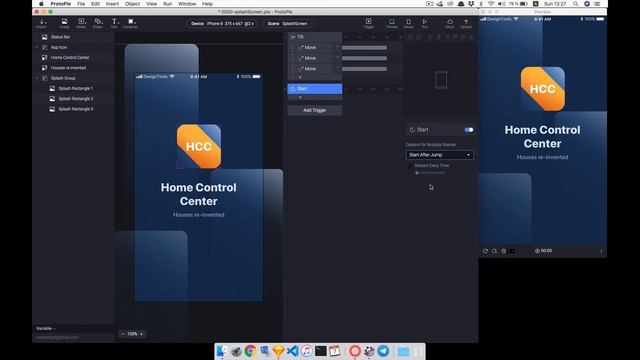Open the Insert menu
640x360 pixels.
(x=112, y=4)
